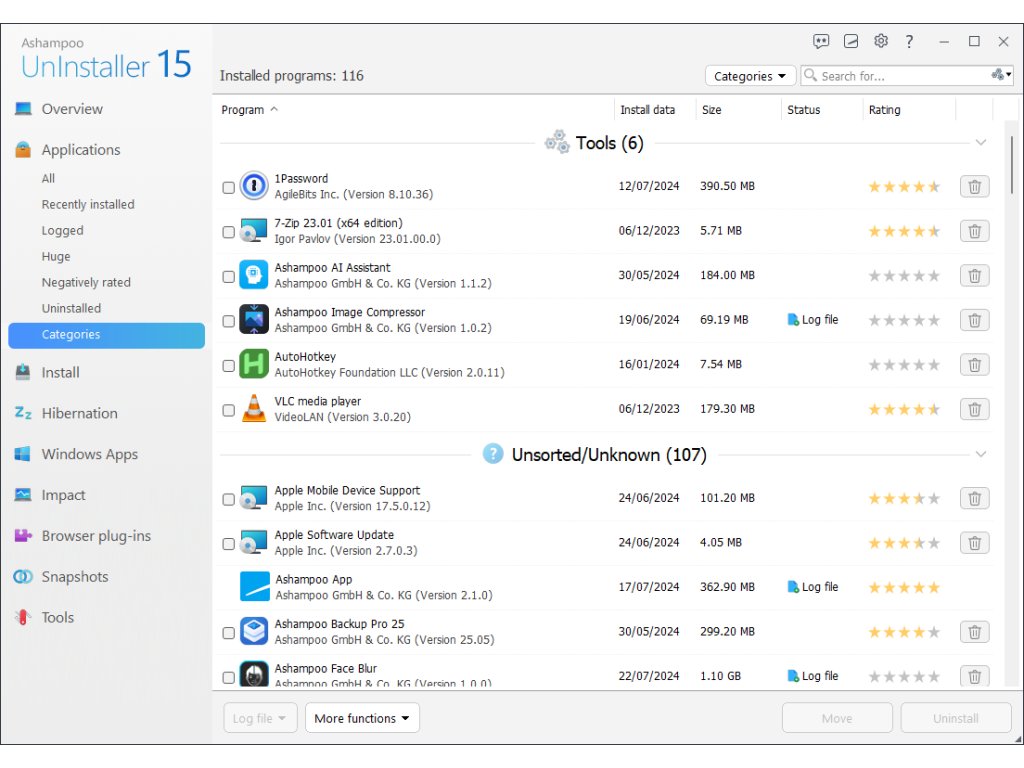
Task: Check Apple Mobile Device Support checkbox
Action: 229,499
